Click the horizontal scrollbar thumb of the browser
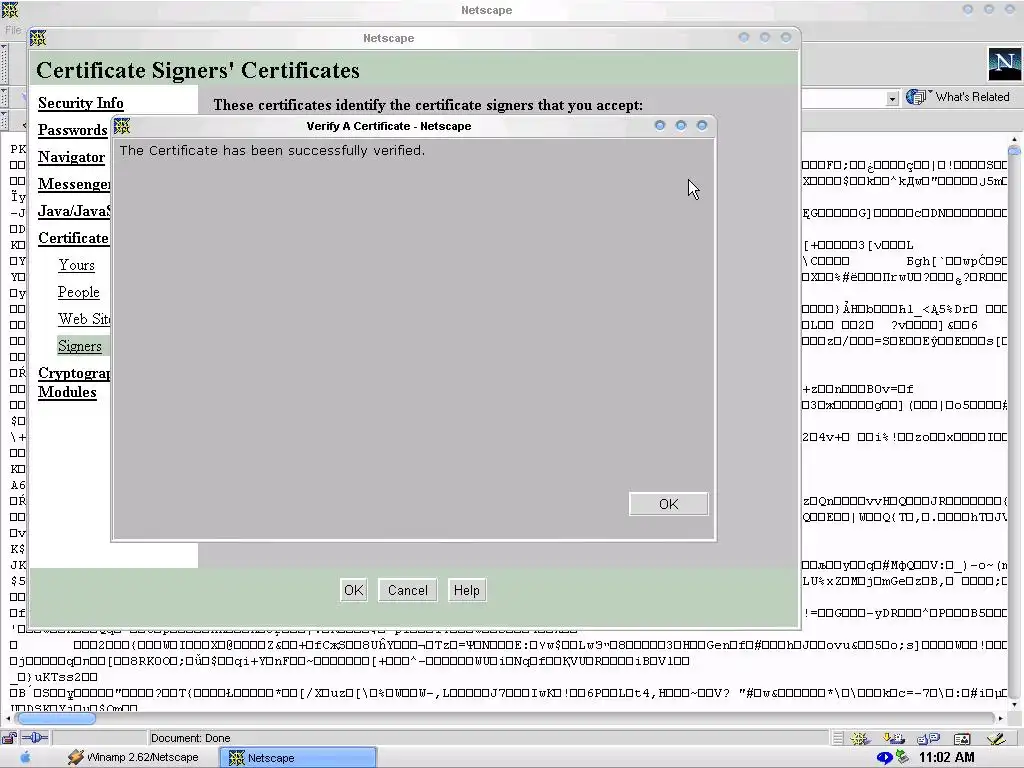Screen dimensions: 1024x768 [x=56, y=718]
